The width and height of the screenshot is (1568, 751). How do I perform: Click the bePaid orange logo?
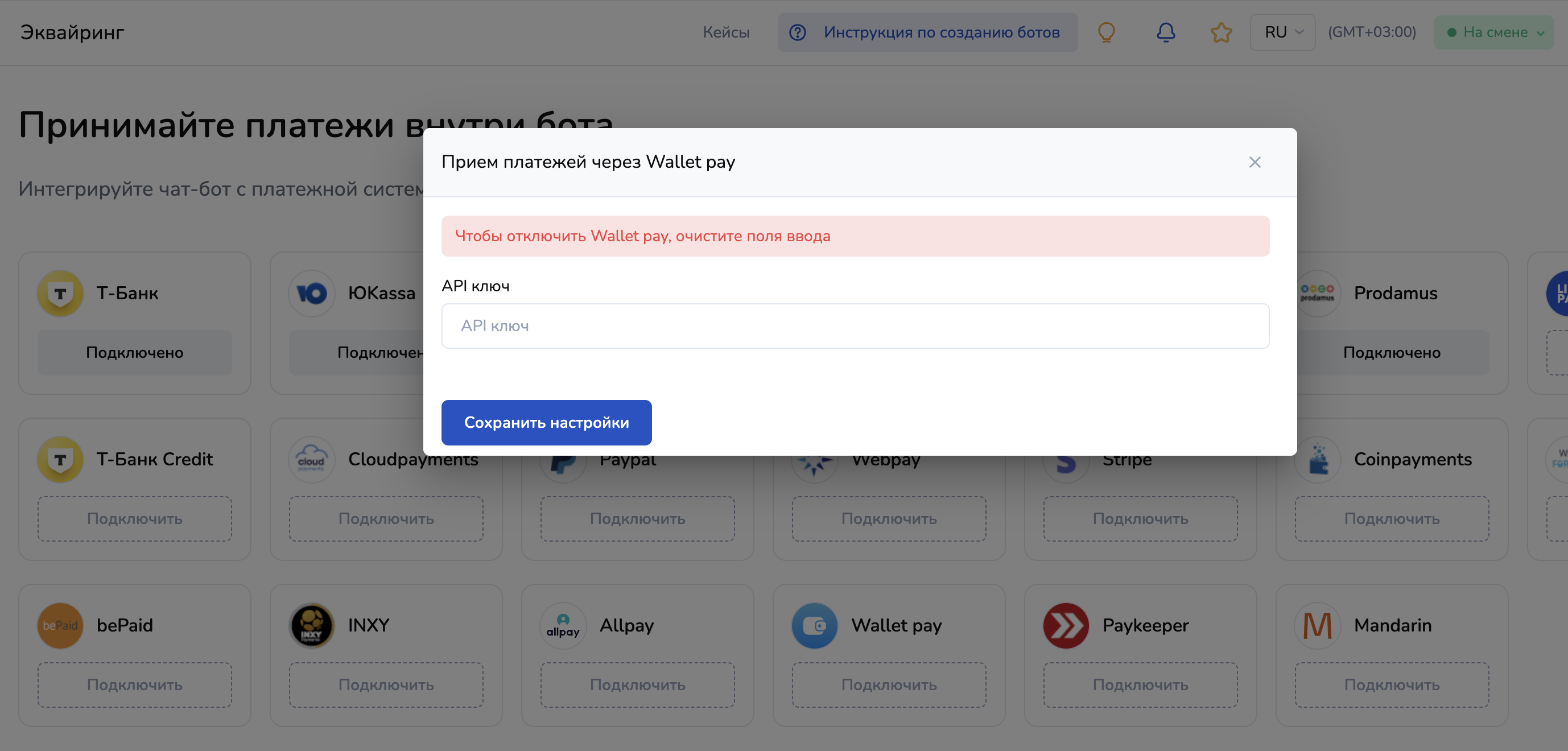(60, 625)
